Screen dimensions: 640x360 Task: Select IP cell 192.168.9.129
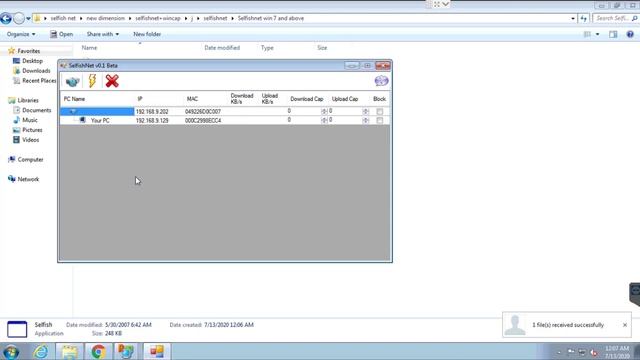pyautogui.click(x=152, y=120)
